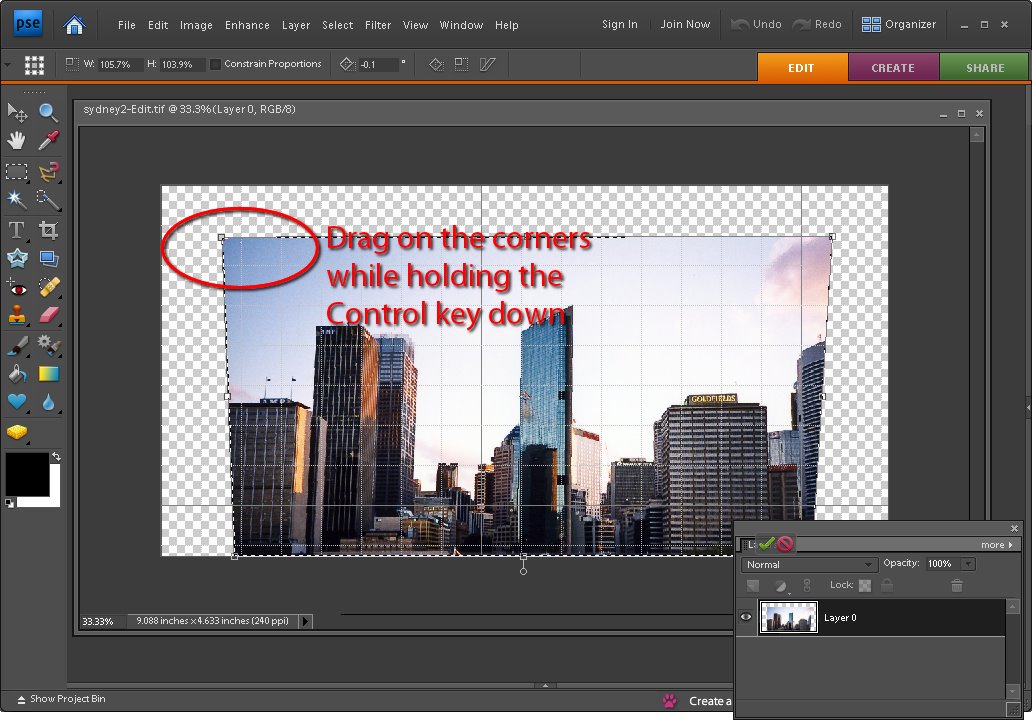Choose the Red Eye Removal tool
This screenshot has width=1032, height=720.
point(16,287)
